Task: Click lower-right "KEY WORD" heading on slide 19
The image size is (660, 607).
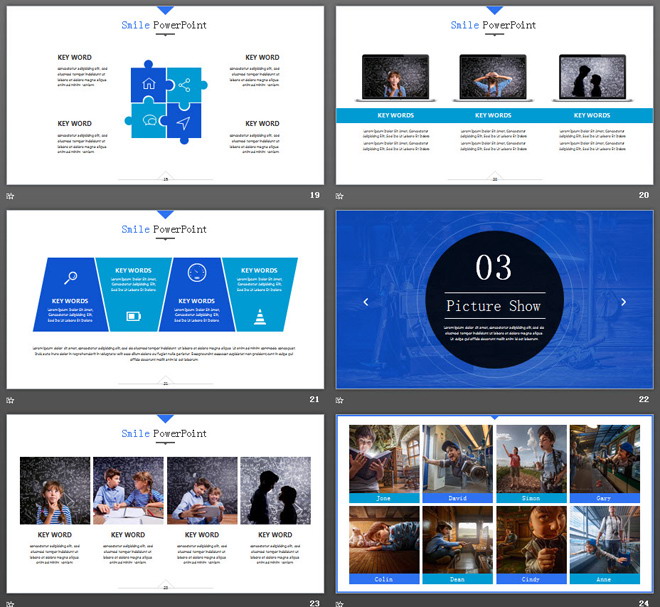Action: pos(262,123)
